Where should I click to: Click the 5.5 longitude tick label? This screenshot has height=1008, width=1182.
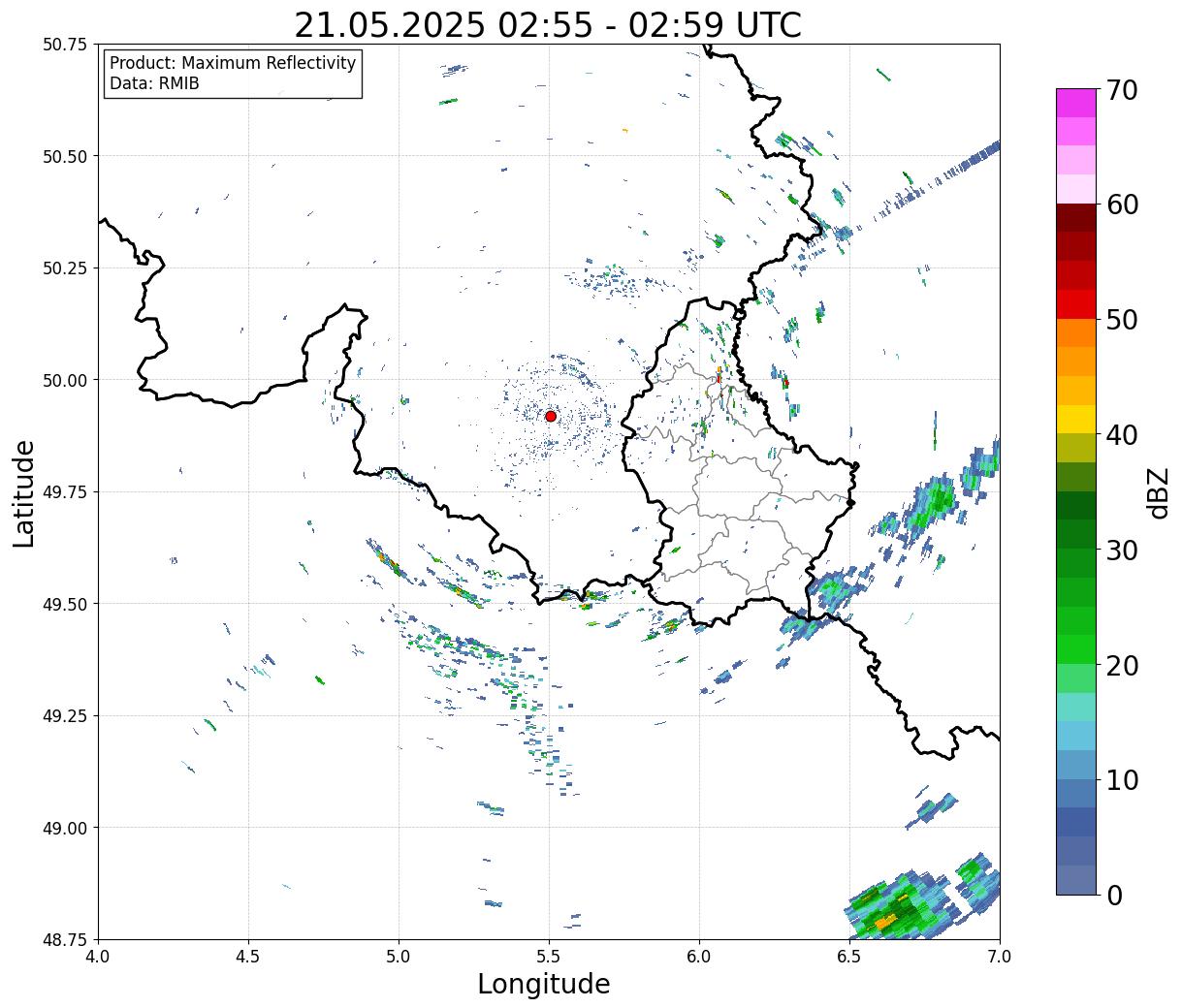pyautogui.click(x=549, y=957)
